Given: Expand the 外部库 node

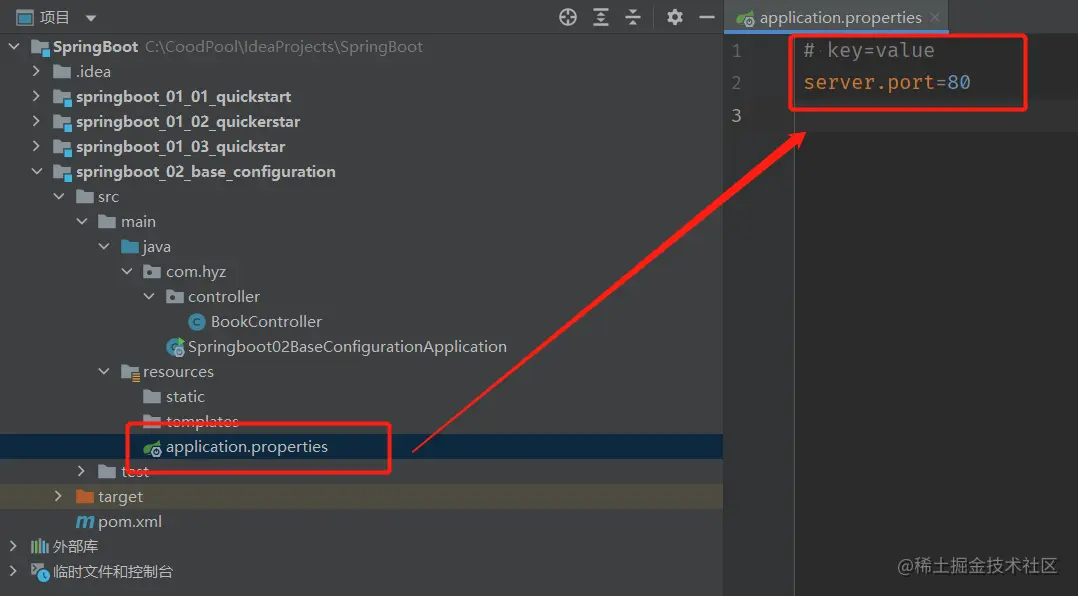Looking at the screenshot, I should tap(13, 546).
